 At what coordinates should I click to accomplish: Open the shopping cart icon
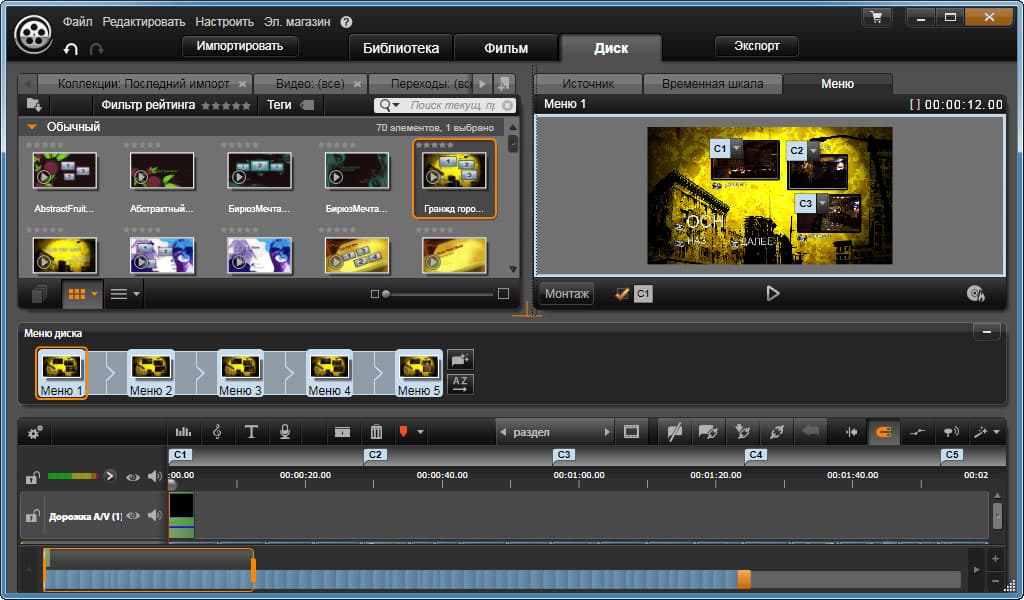[x=877, y=17]
